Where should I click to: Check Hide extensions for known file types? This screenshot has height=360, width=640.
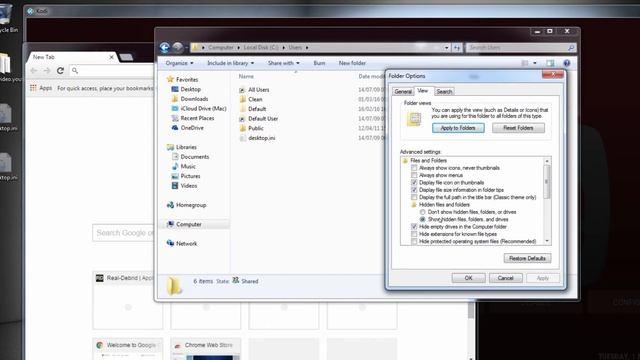[x=414, y=234]
